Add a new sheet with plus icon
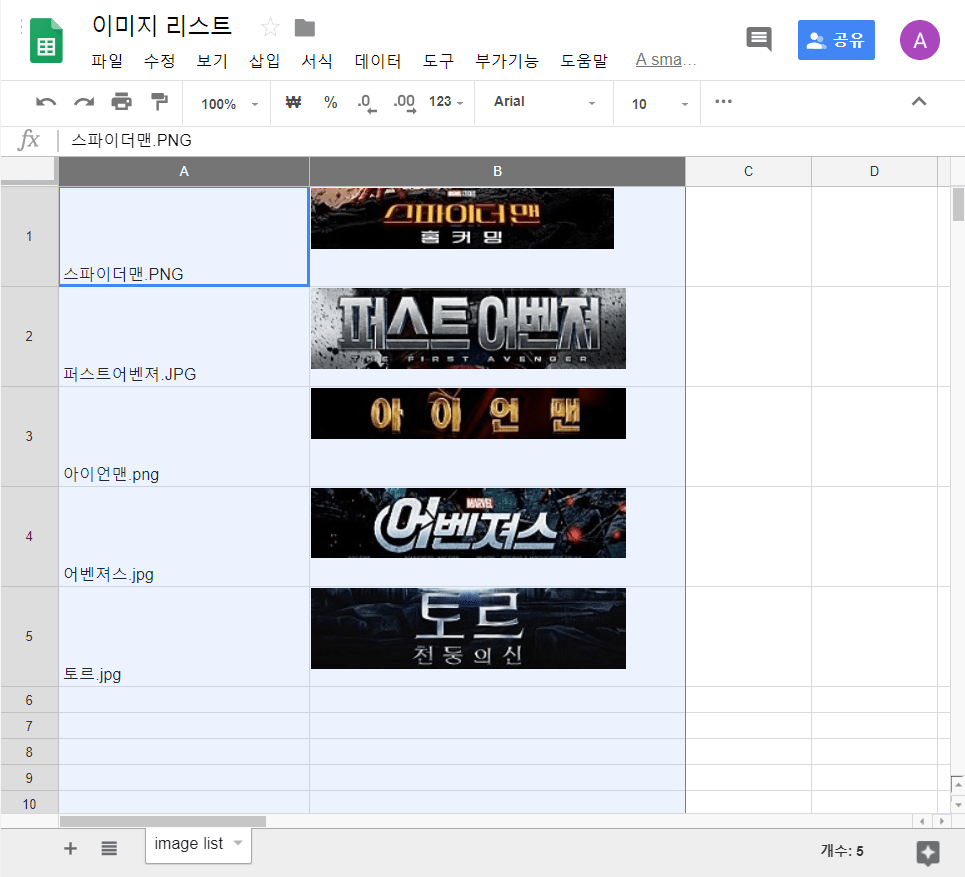The height and width of the screenshot is (877, 965). (x=70, y=848)
